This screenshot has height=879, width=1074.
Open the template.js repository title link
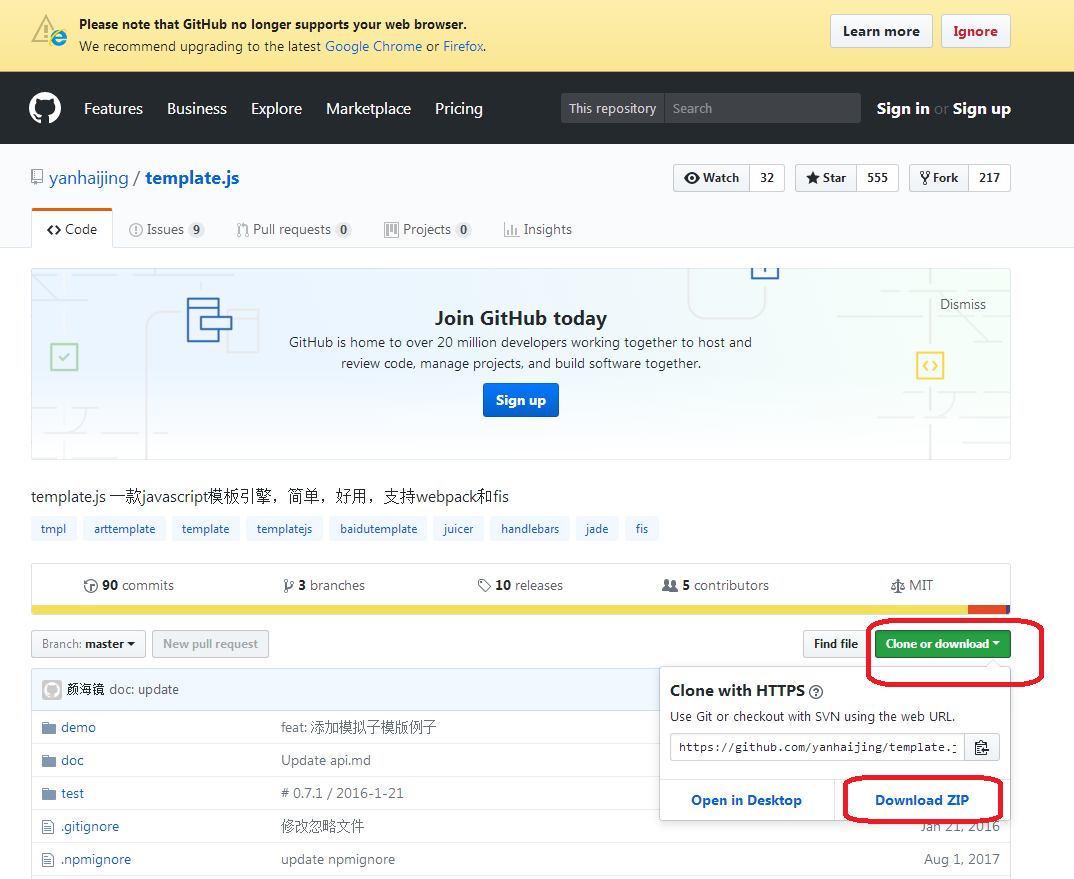[192, 178]
